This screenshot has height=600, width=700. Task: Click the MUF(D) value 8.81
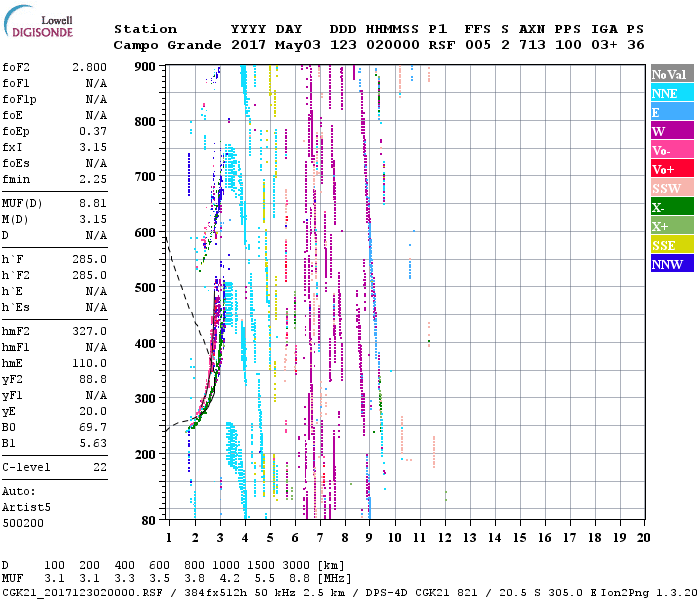pyautogui.click(x=93, y=203)
